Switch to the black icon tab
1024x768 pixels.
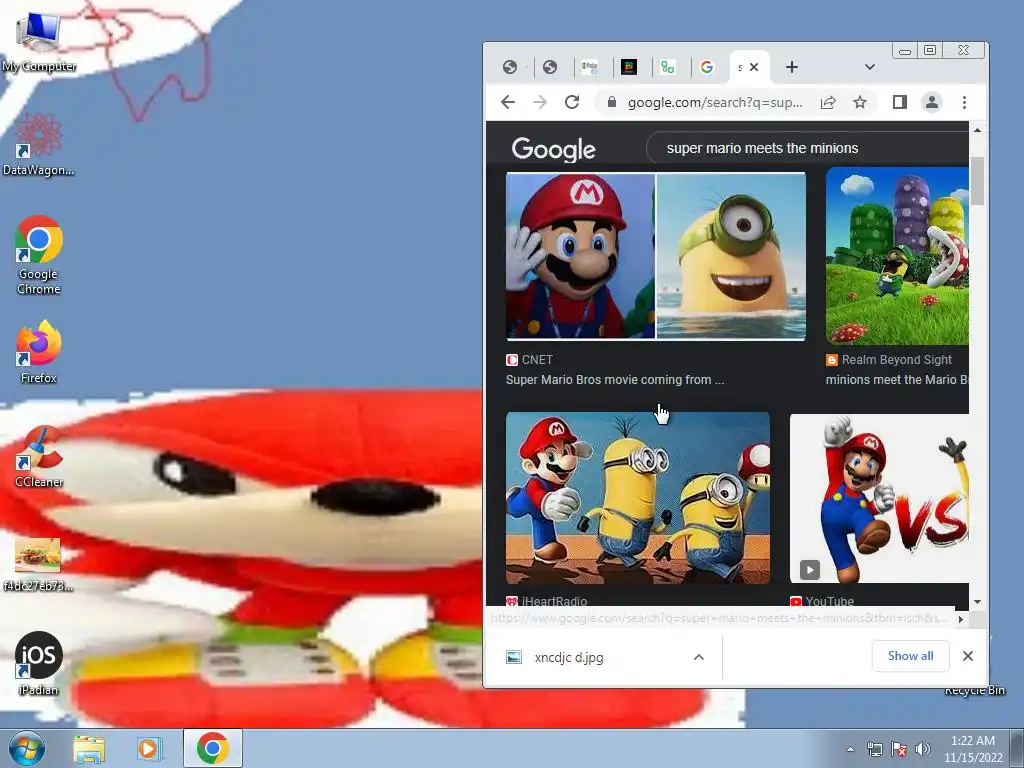point(629,67)
